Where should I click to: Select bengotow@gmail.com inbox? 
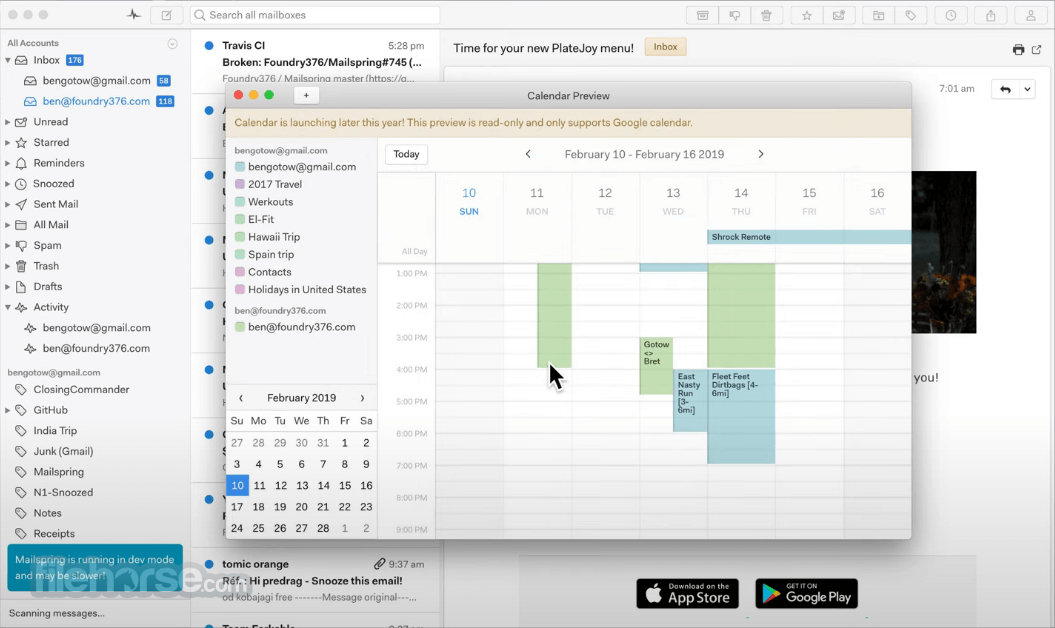(96, 81)
